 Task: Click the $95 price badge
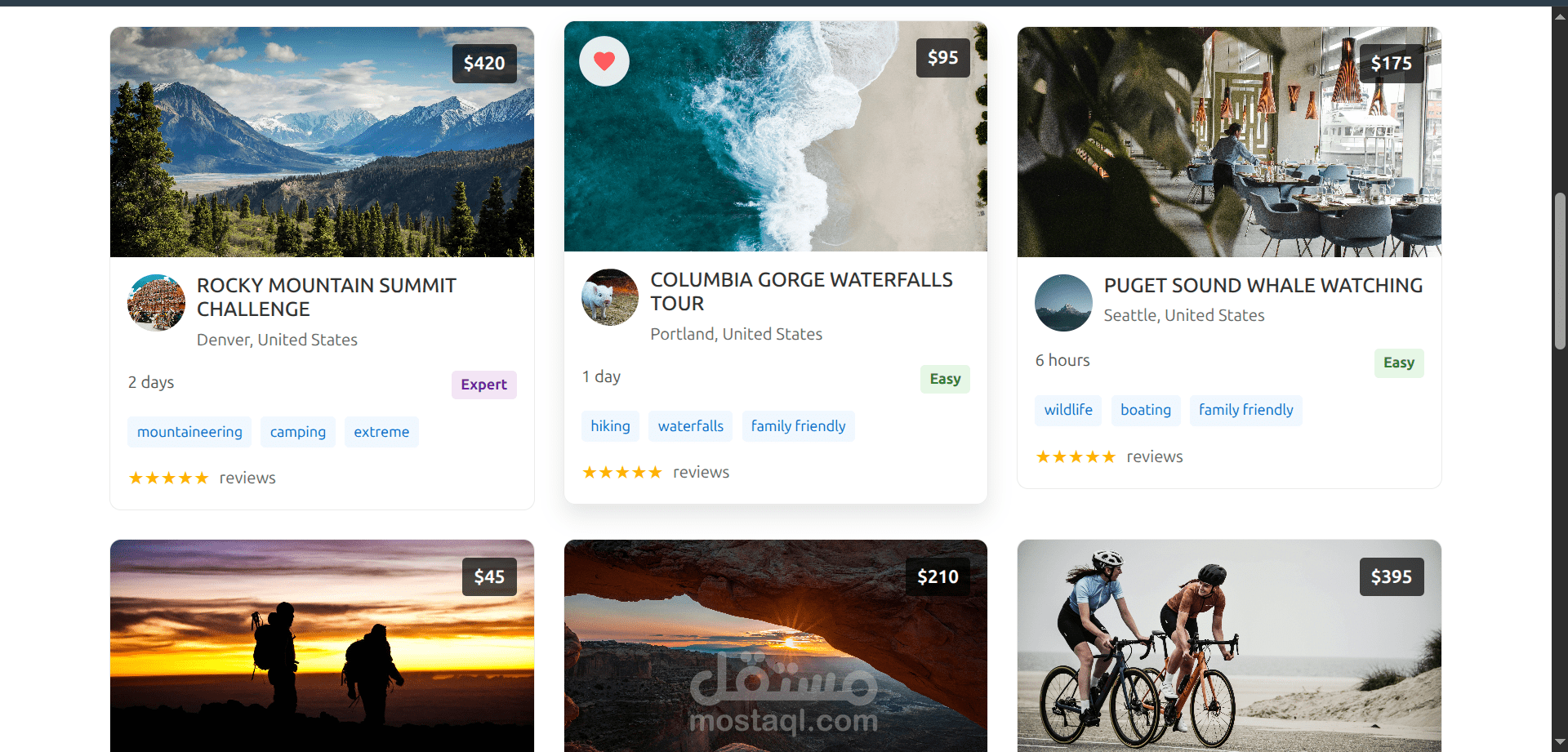point(943,58)
